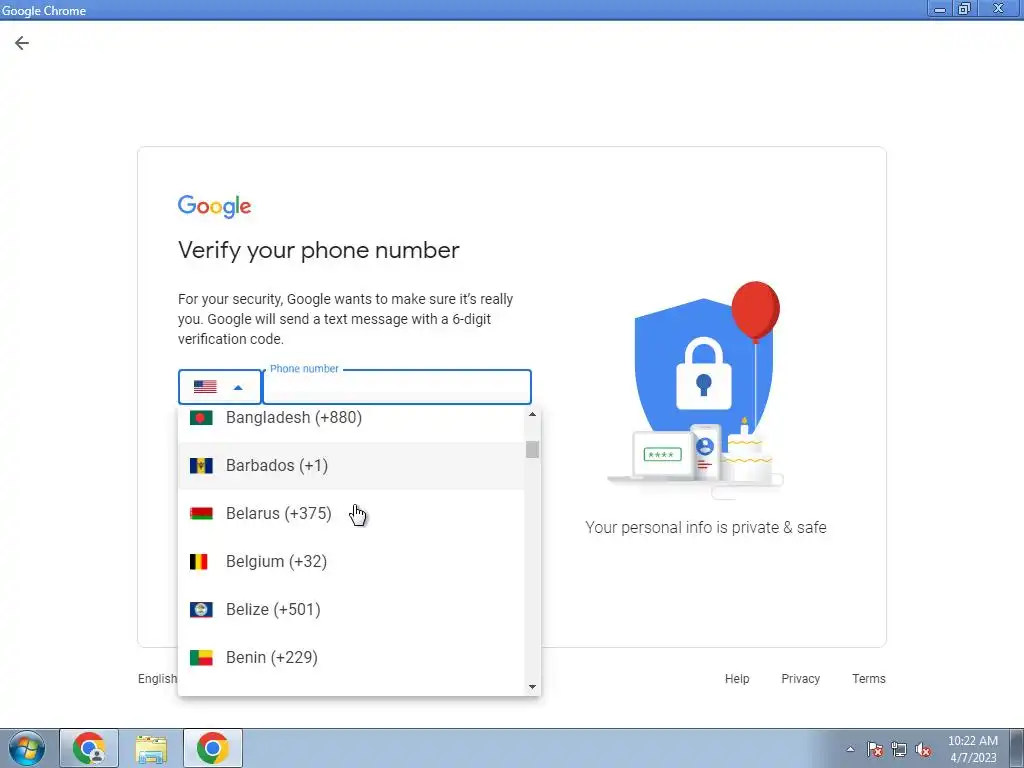1024x768 pixels.
Task: Open the first Chrome taskbar icon with profile
Action: (89, 748)
